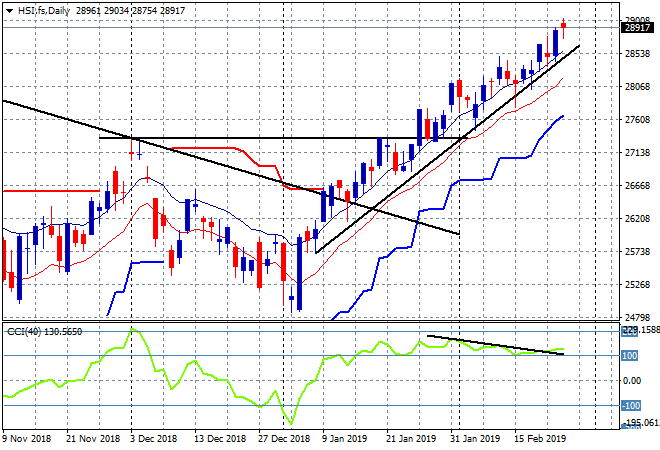The image size is (660, 450).
Task: Click the 28538 price axis label
Action: coord(638,54)
